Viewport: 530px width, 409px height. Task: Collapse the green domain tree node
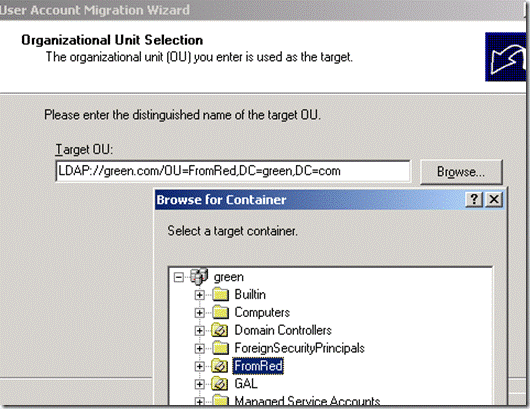click(x=178, y=278)
